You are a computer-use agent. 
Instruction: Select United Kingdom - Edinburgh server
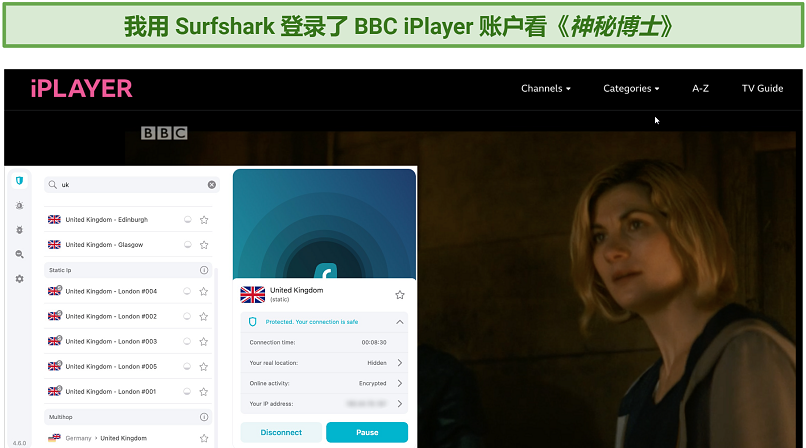(129, 220)
